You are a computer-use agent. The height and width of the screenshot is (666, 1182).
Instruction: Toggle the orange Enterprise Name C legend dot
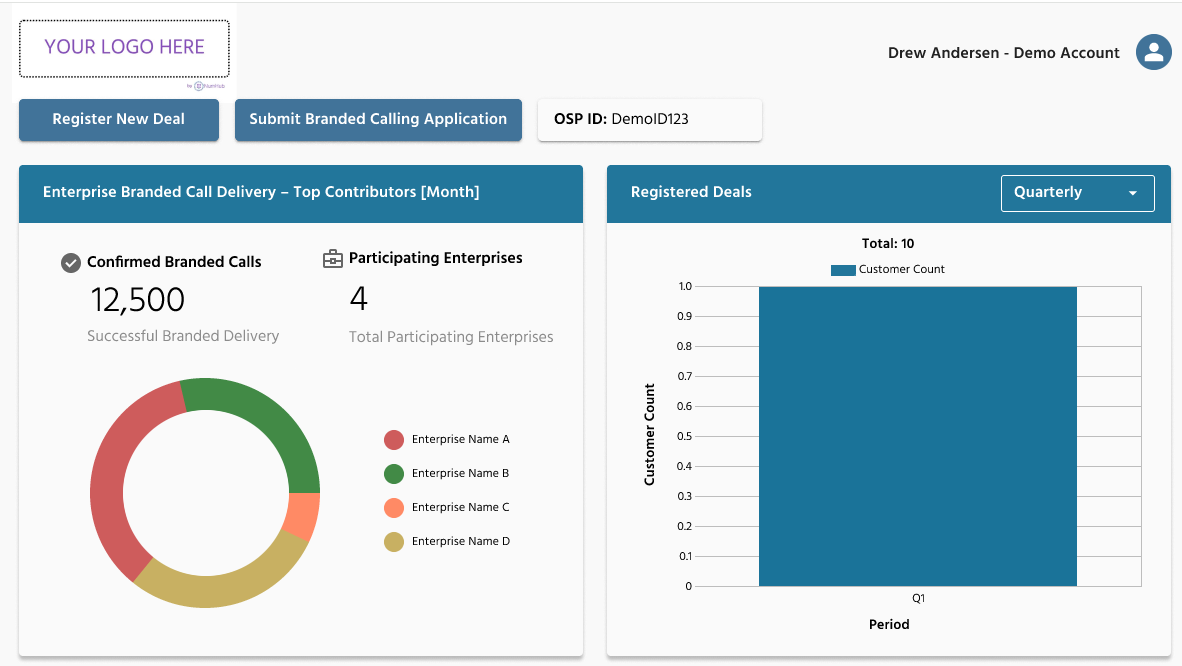tap(393, 508)
